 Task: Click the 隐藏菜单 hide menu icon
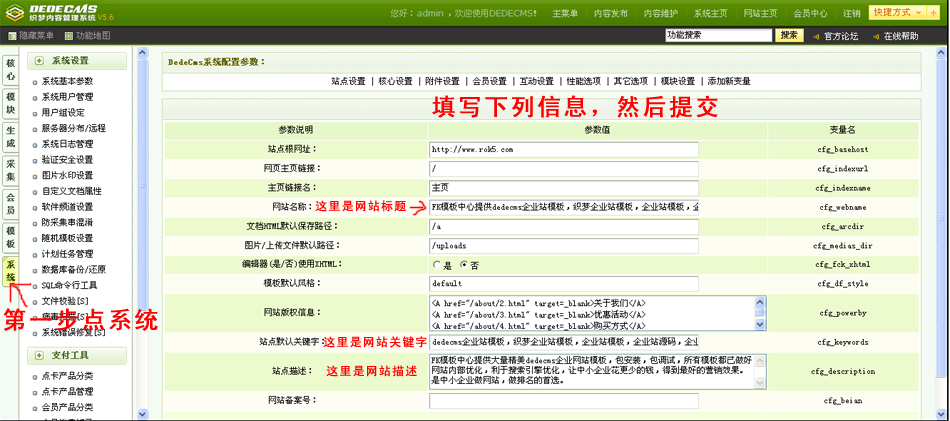(11, 36)
